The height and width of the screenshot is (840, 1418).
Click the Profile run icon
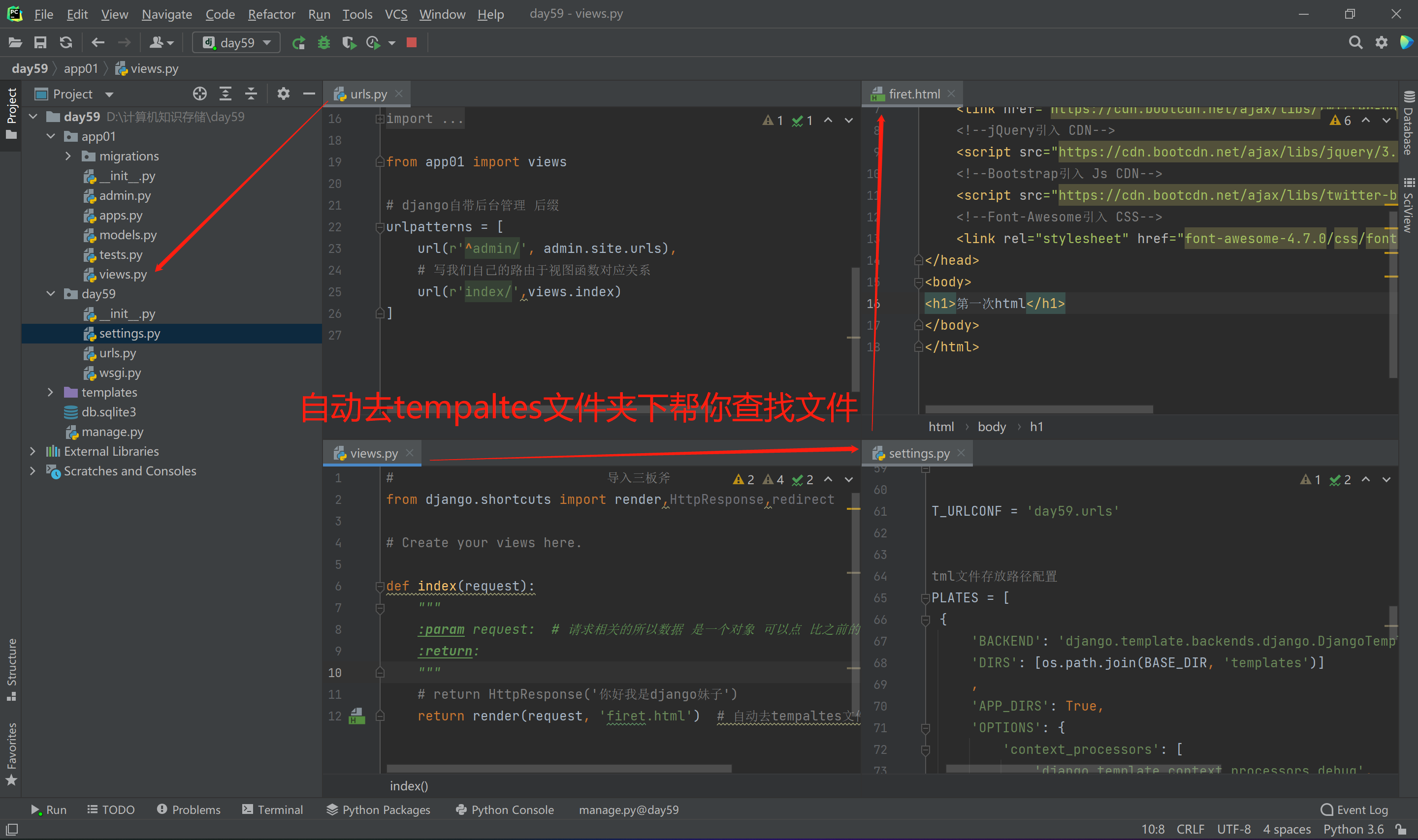point(373,42)
